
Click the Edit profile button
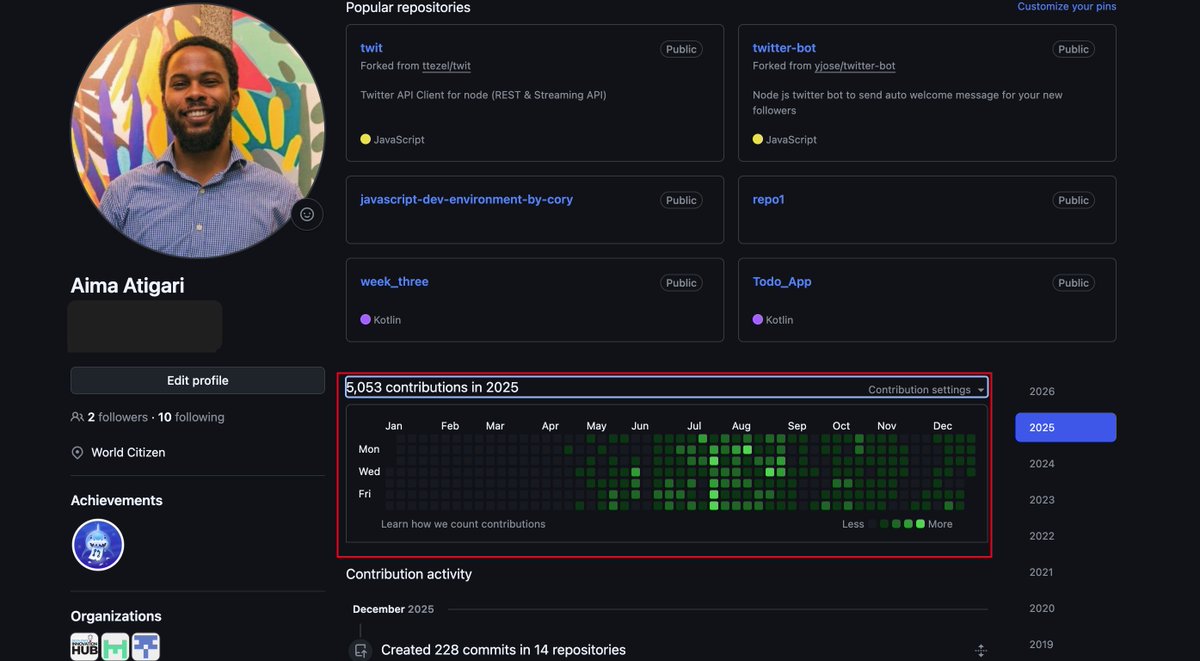point(197,380)
